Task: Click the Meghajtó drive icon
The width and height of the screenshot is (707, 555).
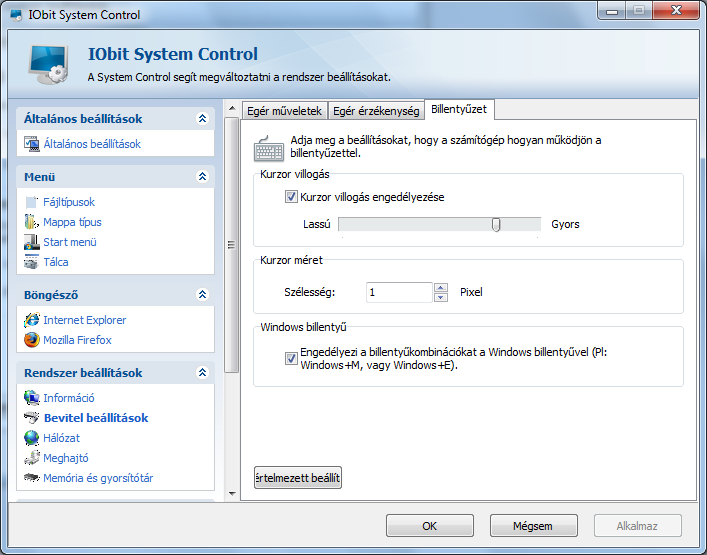Action: point(32,458)
